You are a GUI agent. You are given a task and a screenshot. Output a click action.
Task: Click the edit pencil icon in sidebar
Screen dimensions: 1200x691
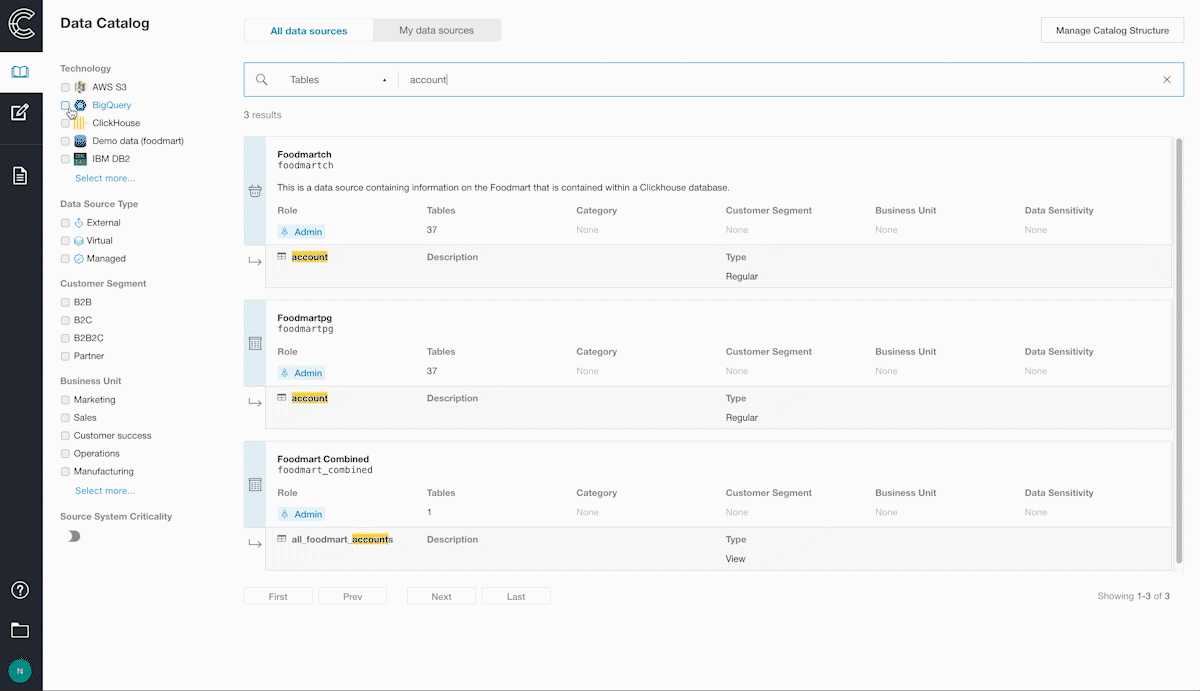tap(20, 112)
